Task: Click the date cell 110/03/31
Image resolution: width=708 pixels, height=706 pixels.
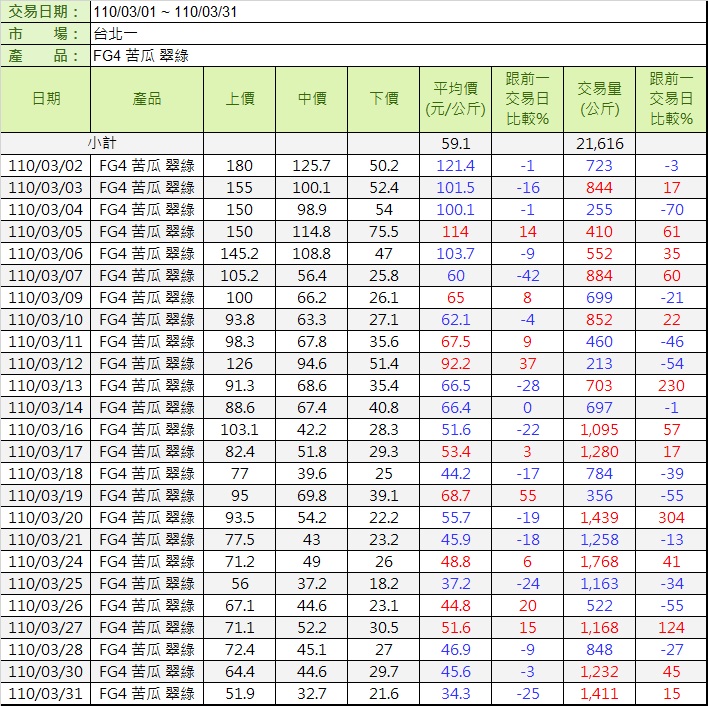Action: (46, 694)
